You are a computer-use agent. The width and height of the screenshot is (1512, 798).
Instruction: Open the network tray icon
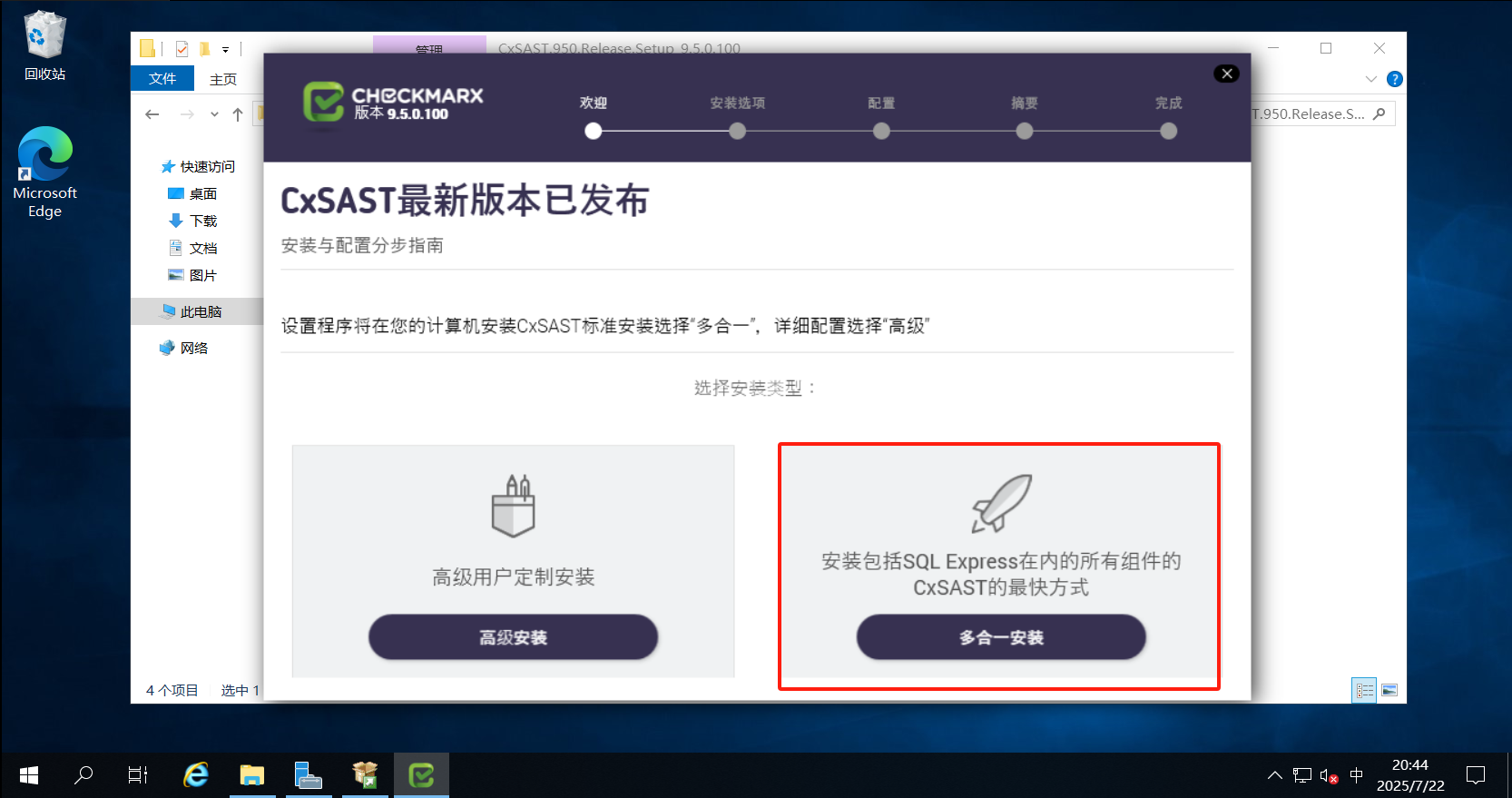pyautogui.click(x=1302, y=775)
